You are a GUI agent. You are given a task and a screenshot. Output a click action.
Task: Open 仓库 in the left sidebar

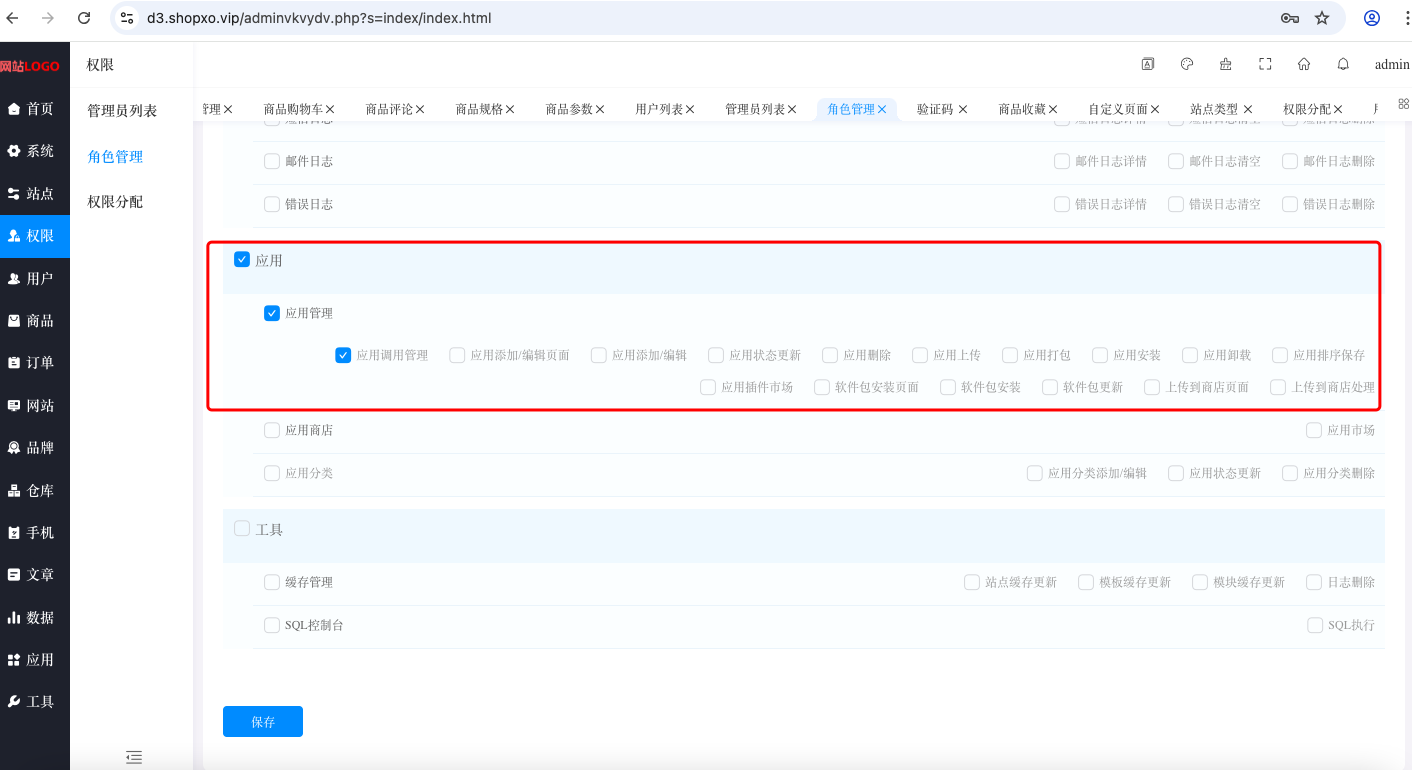point(35,491)
